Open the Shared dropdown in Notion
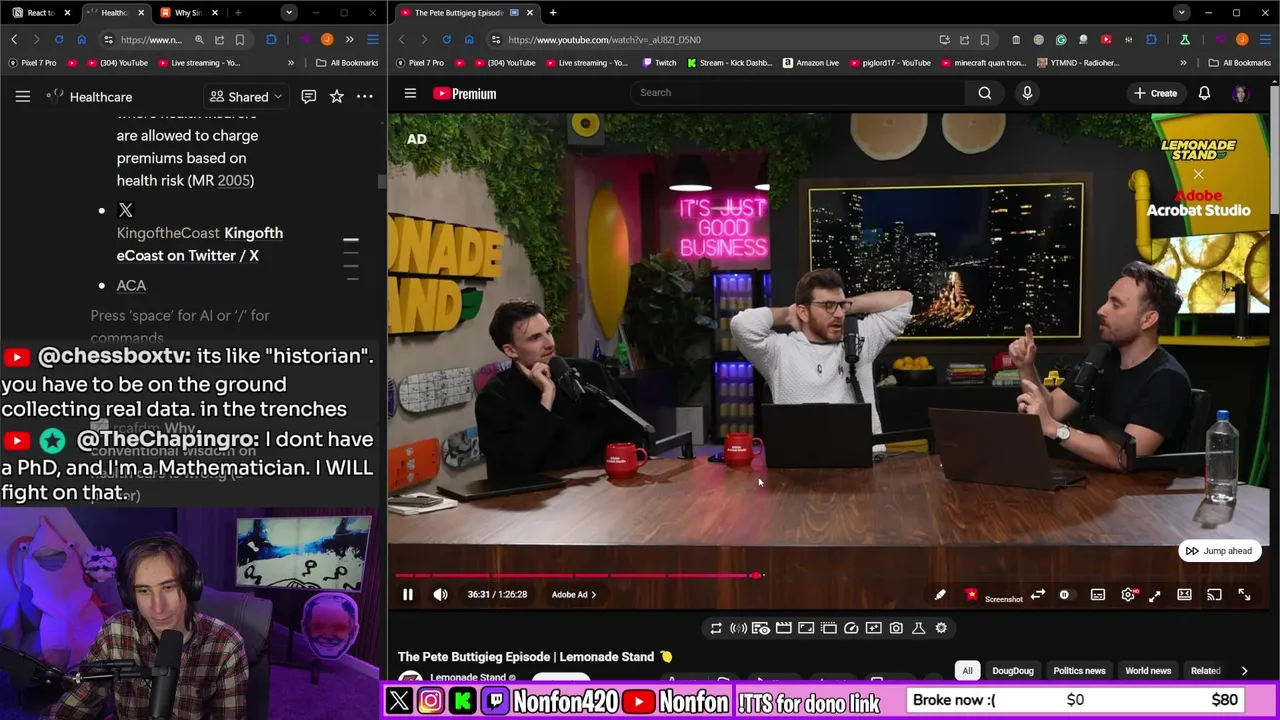The height and width of the screenshot is (720, 1280). [246, 97]
